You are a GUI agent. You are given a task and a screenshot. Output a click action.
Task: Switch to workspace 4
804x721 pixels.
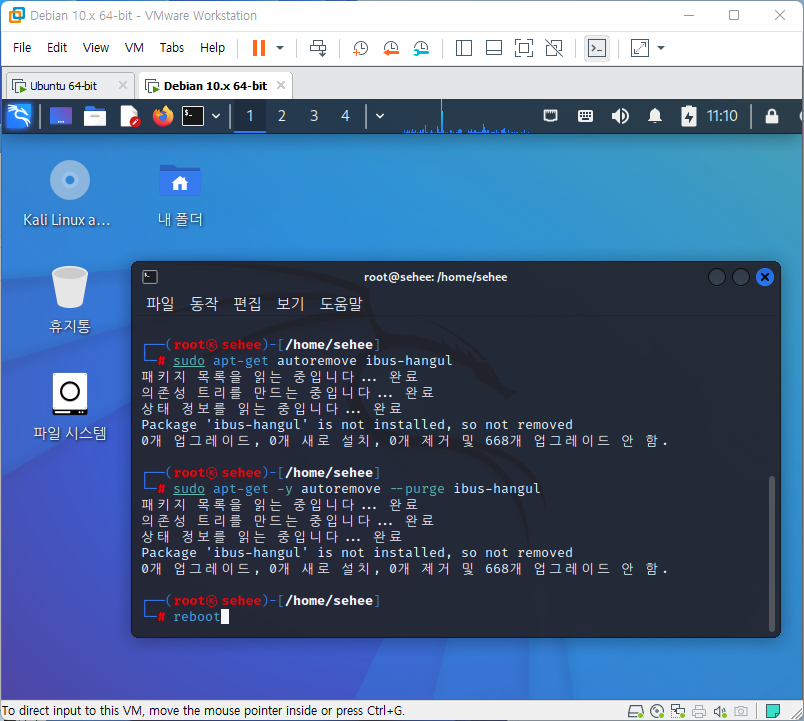click(x=346, y=116)
